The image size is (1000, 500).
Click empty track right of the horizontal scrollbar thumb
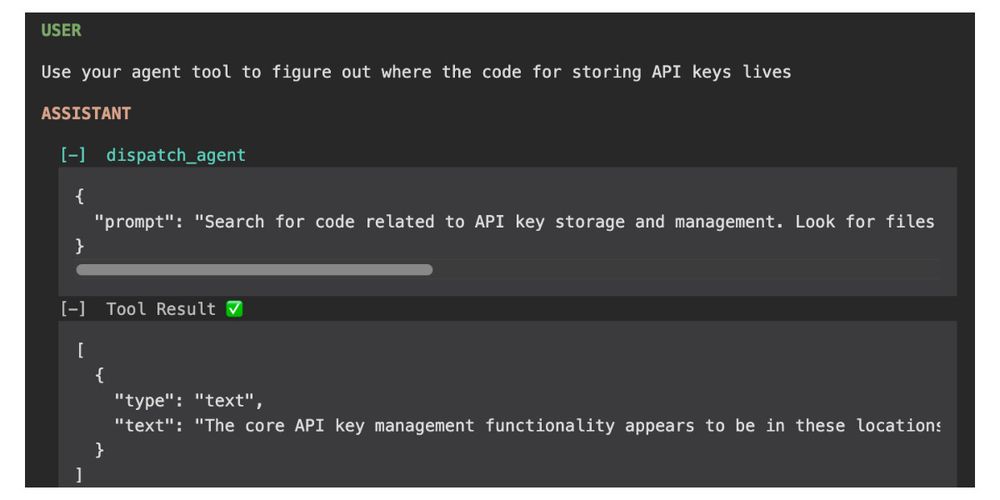(686, 270)
